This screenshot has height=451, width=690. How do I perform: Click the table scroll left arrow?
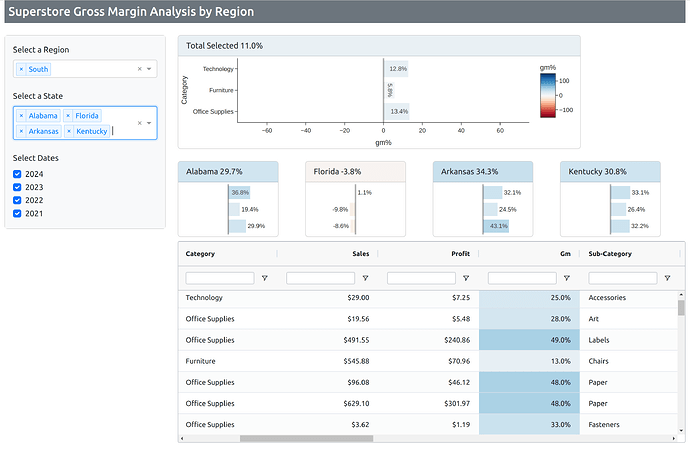tap(182, 438)
